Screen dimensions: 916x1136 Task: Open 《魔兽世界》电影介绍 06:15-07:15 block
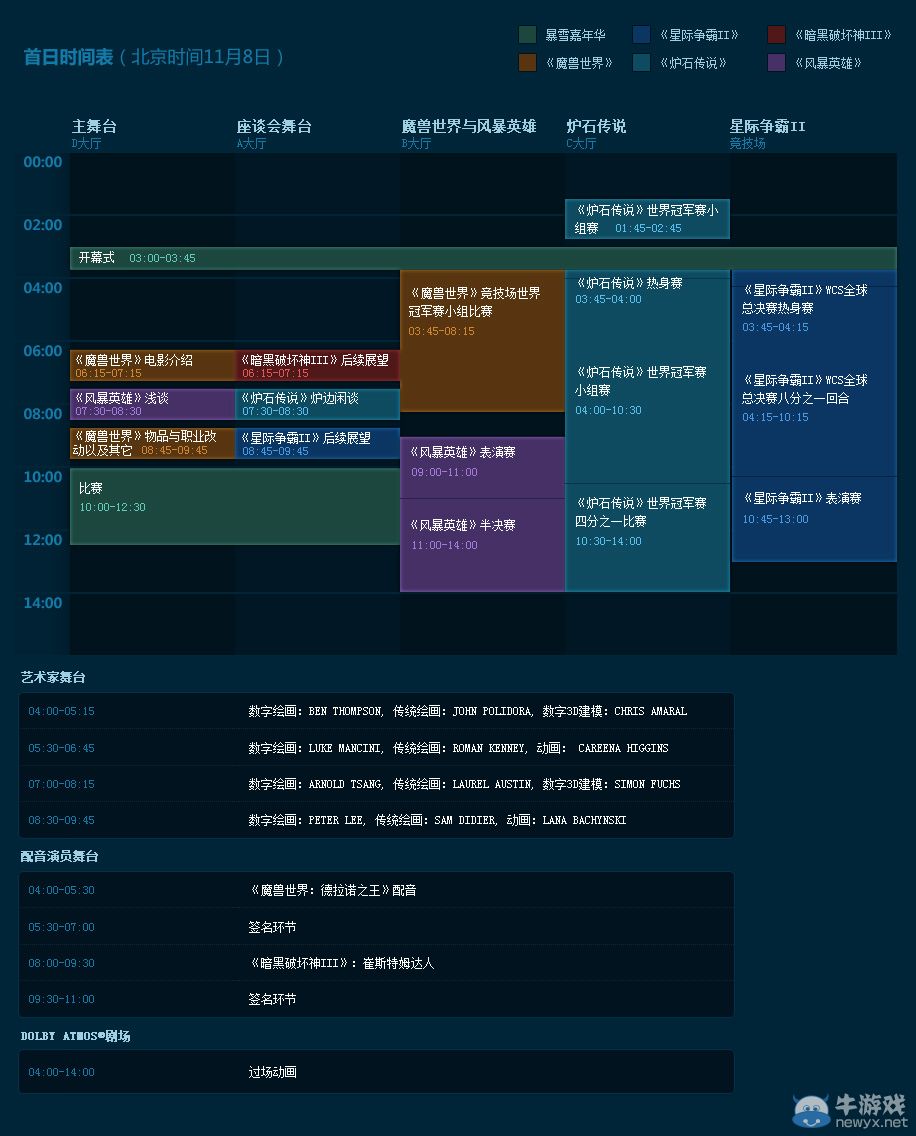click(152, 366)
